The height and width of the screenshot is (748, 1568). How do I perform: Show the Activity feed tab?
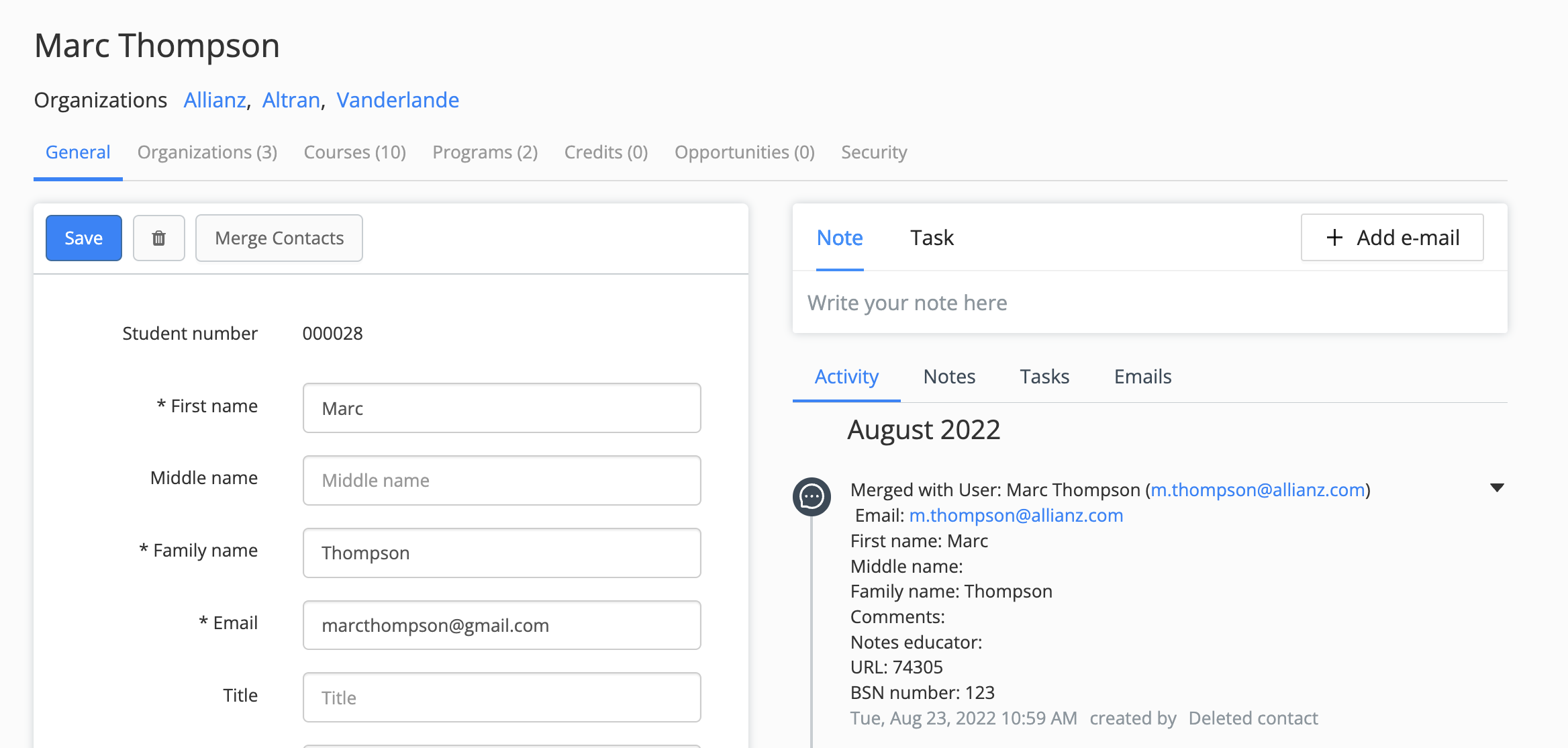pyautogui.click(x=846, y=377)
